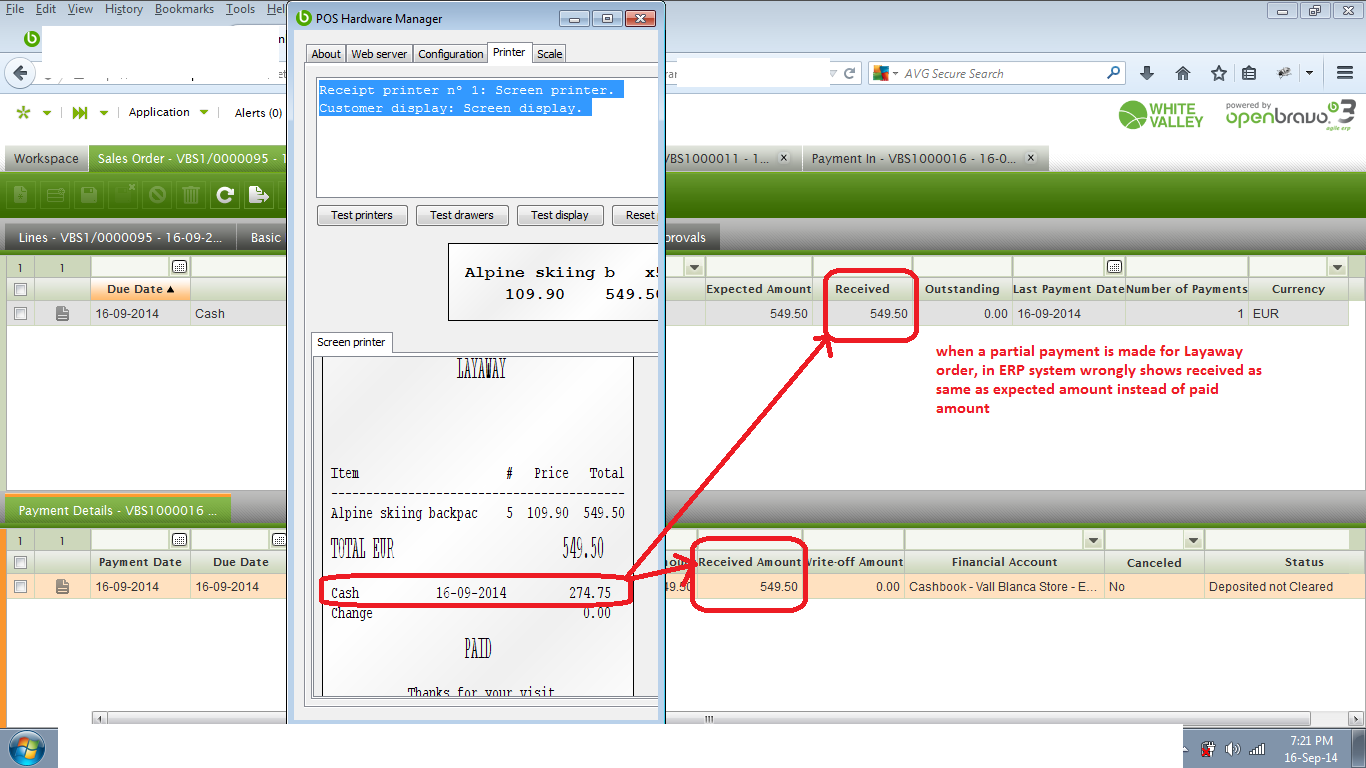Viewport: 1366px width, 768px height.
Task: Click the trash Delete record toolbar icon
Action: (191, 194)
